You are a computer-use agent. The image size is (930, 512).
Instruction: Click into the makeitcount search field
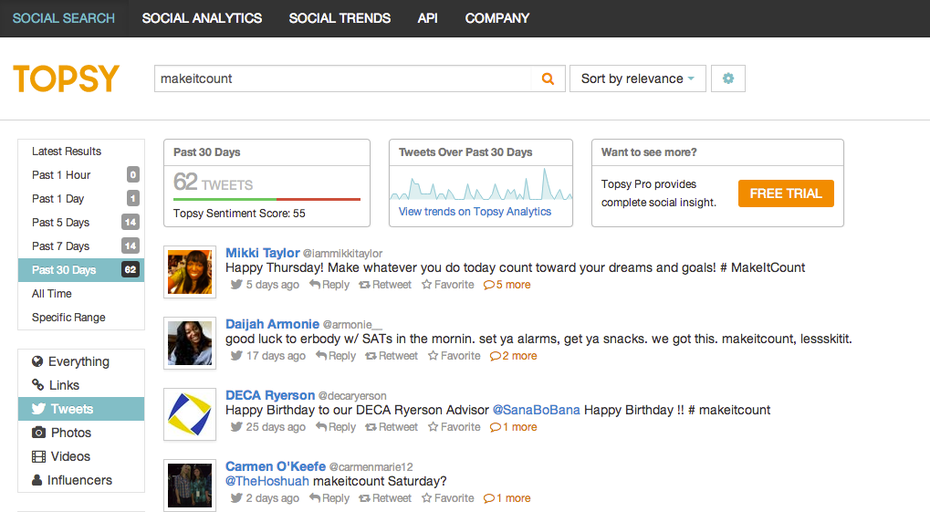(343, 78)
